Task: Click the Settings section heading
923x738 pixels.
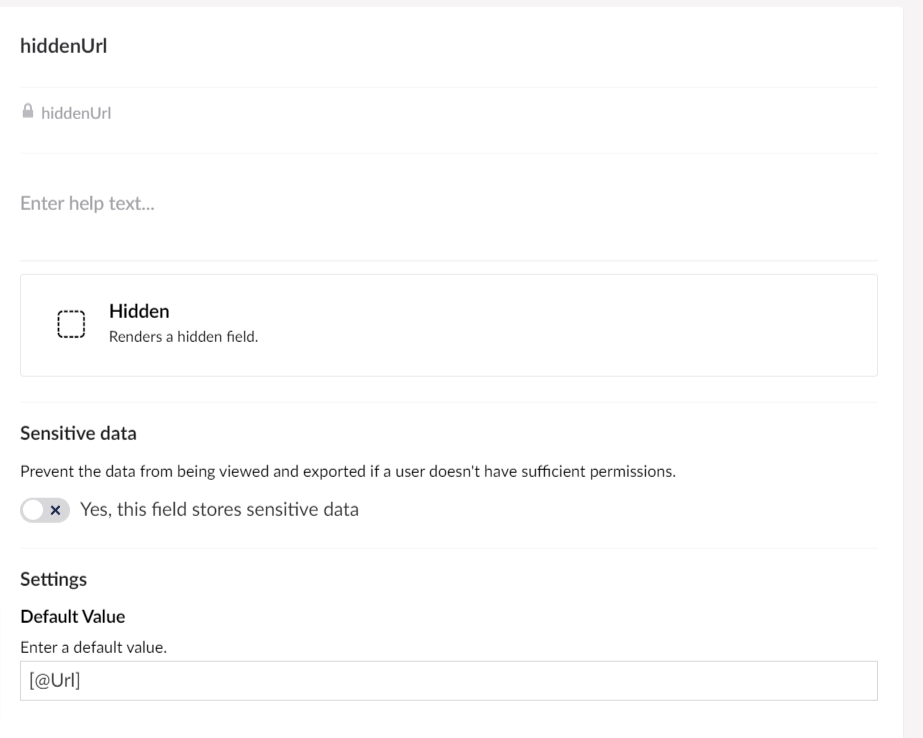Action: click(x=54, y=579)
